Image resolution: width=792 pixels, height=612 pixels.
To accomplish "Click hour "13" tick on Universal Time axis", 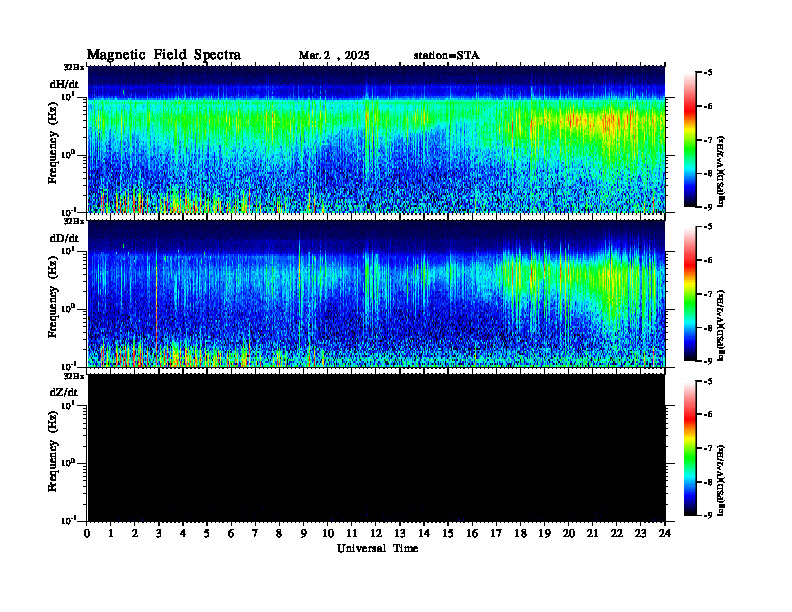I will pyautogui.click(x=400, y=534).
